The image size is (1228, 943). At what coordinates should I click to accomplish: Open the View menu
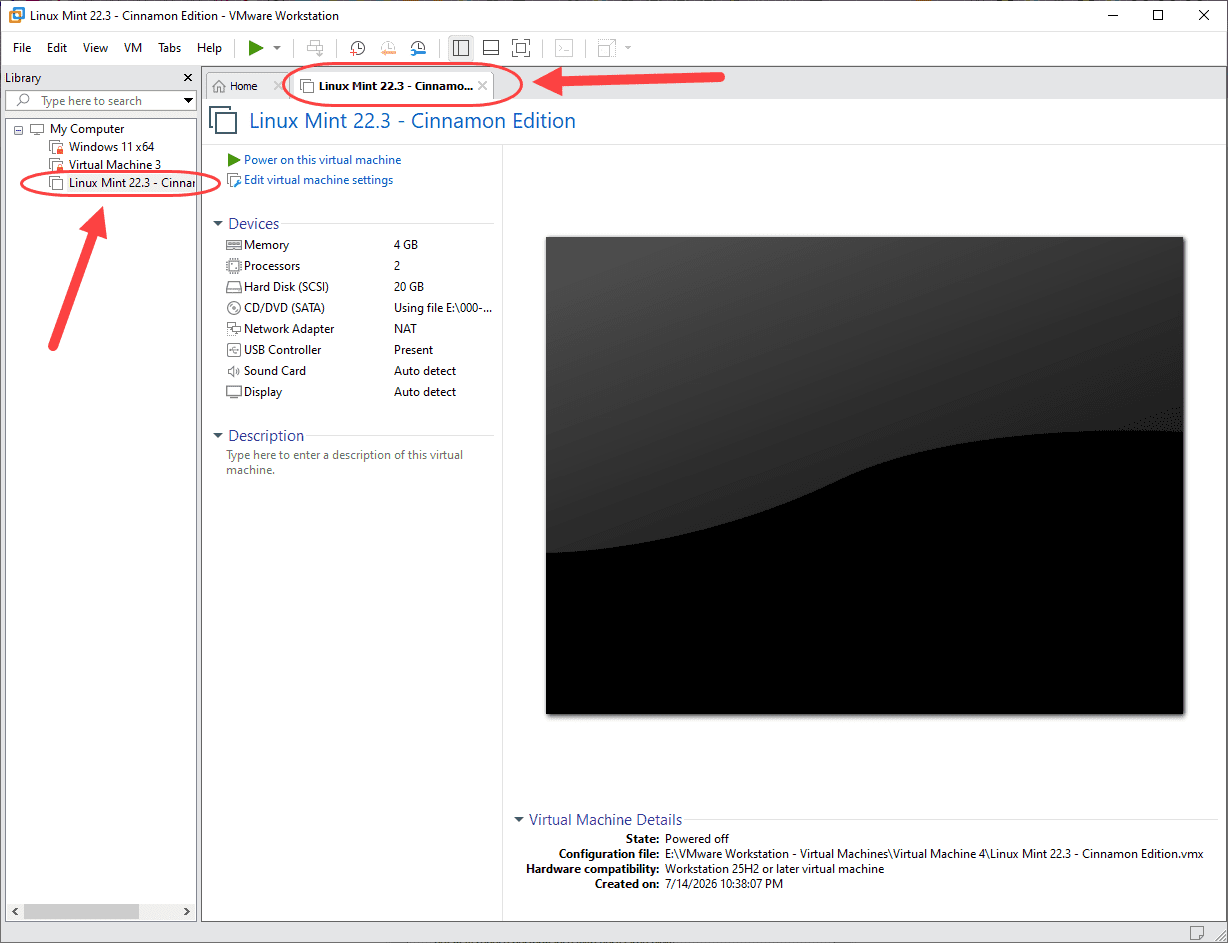coord(95,48)
